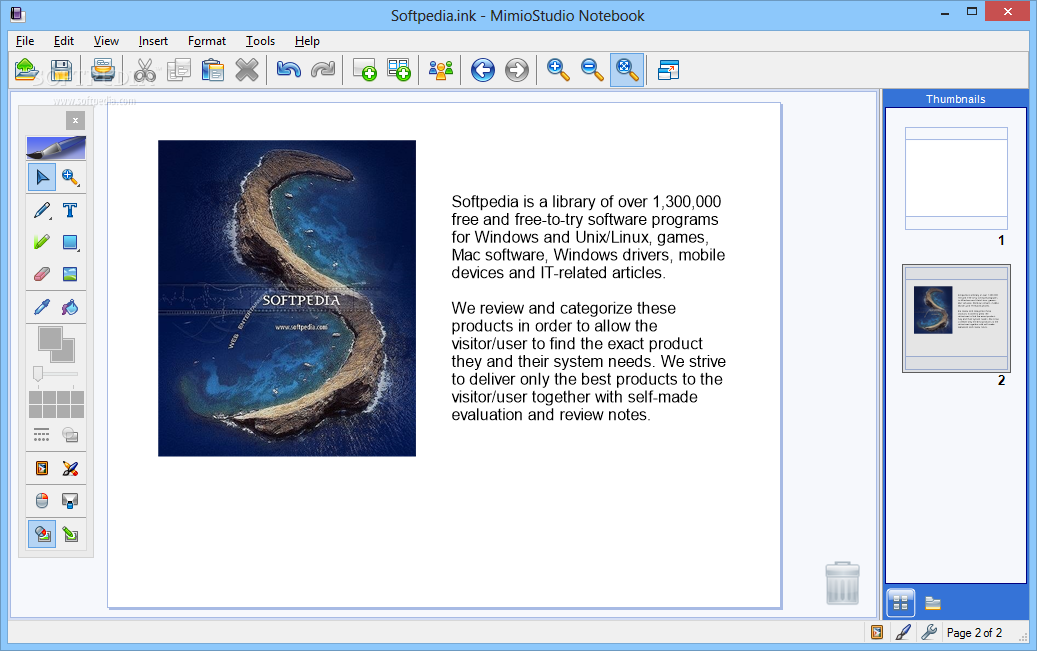Zoom in with the toolbar magnifier plus
Viewport: 1037px width, 651px height.
coord(558,69)
